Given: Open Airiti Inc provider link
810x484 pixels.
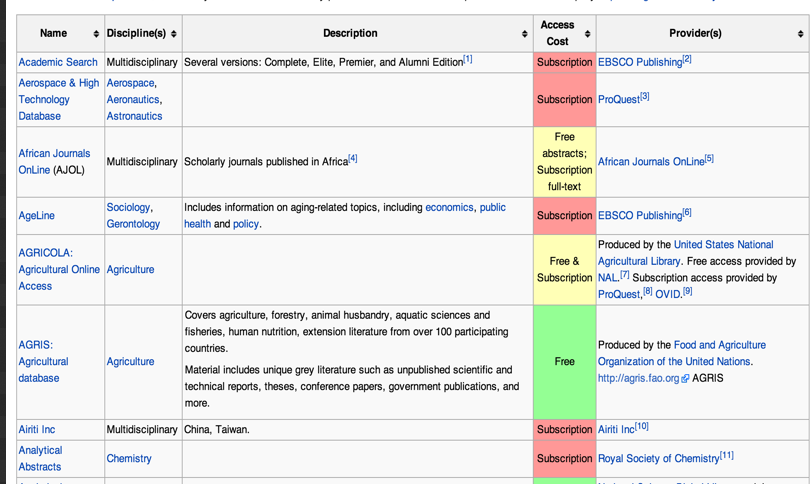Looking at the screenshot, I should coord(616,429).
